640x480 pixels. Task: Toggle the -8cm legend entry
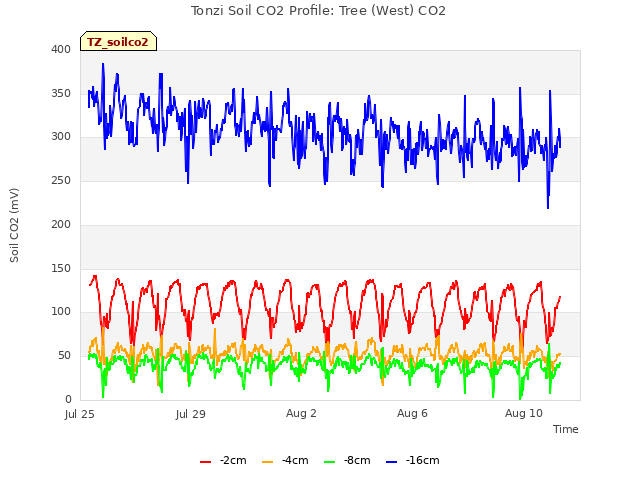pyautogui.click(x=347, y=460)
